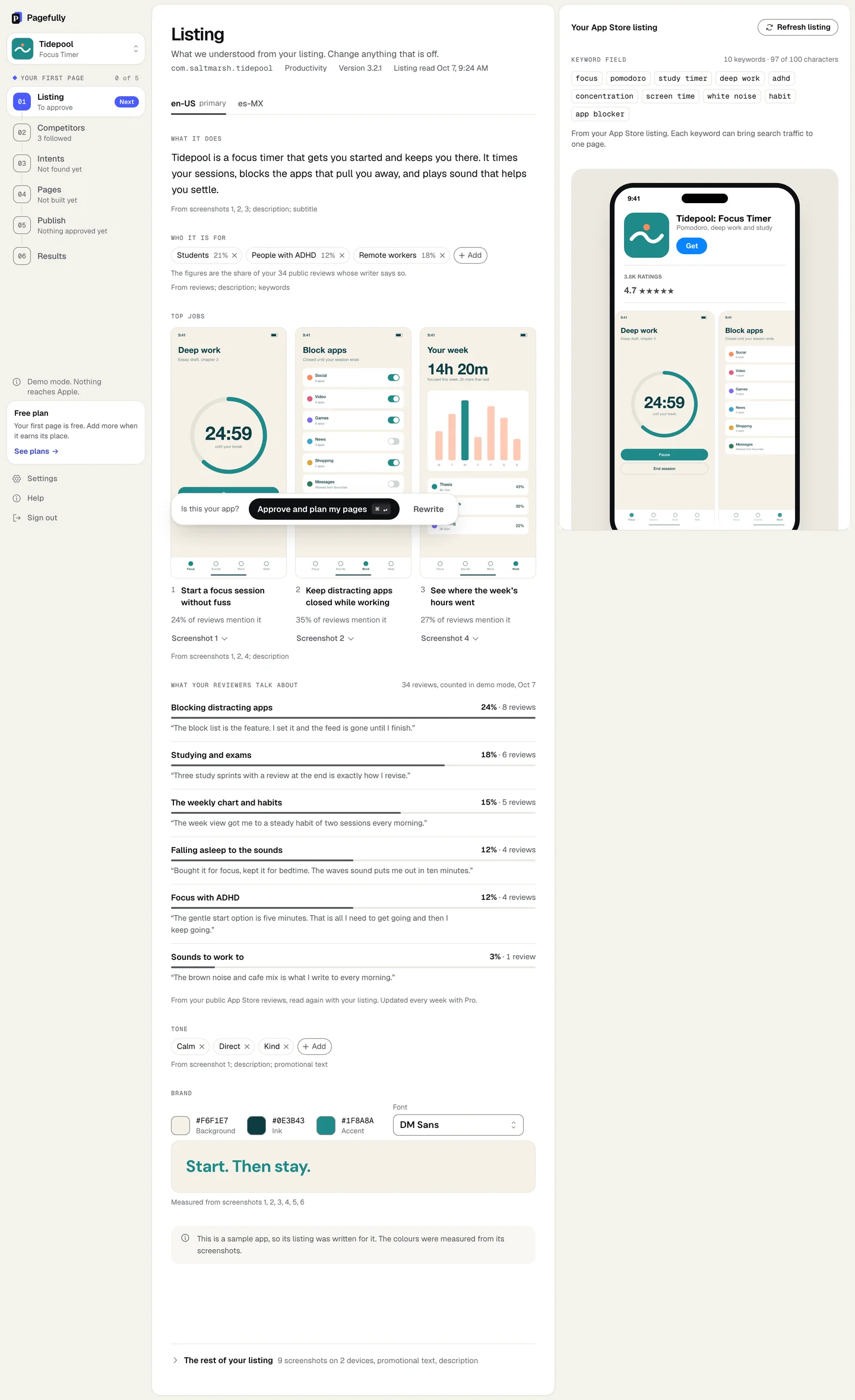Go to step 03 Intents
Screen dimensions: 855x1400
[x=76, y=163]
